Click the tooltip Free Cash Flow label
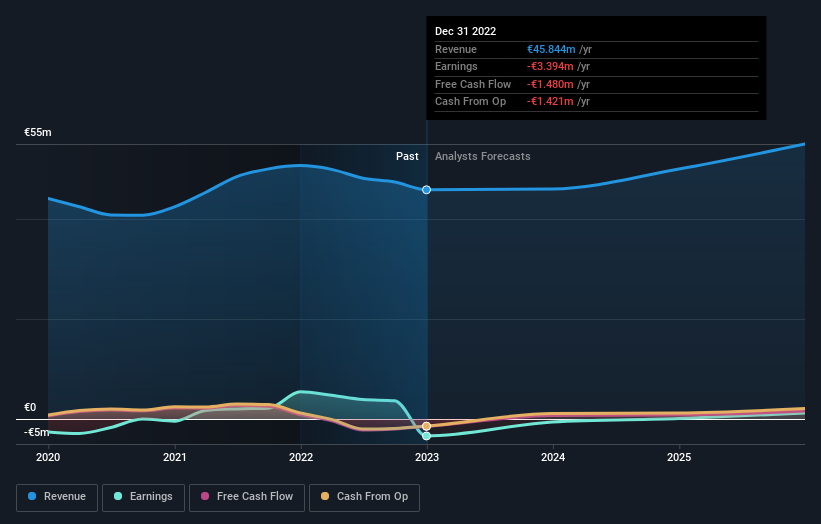Viewport: 821px width, 524px height. point(473,84)
